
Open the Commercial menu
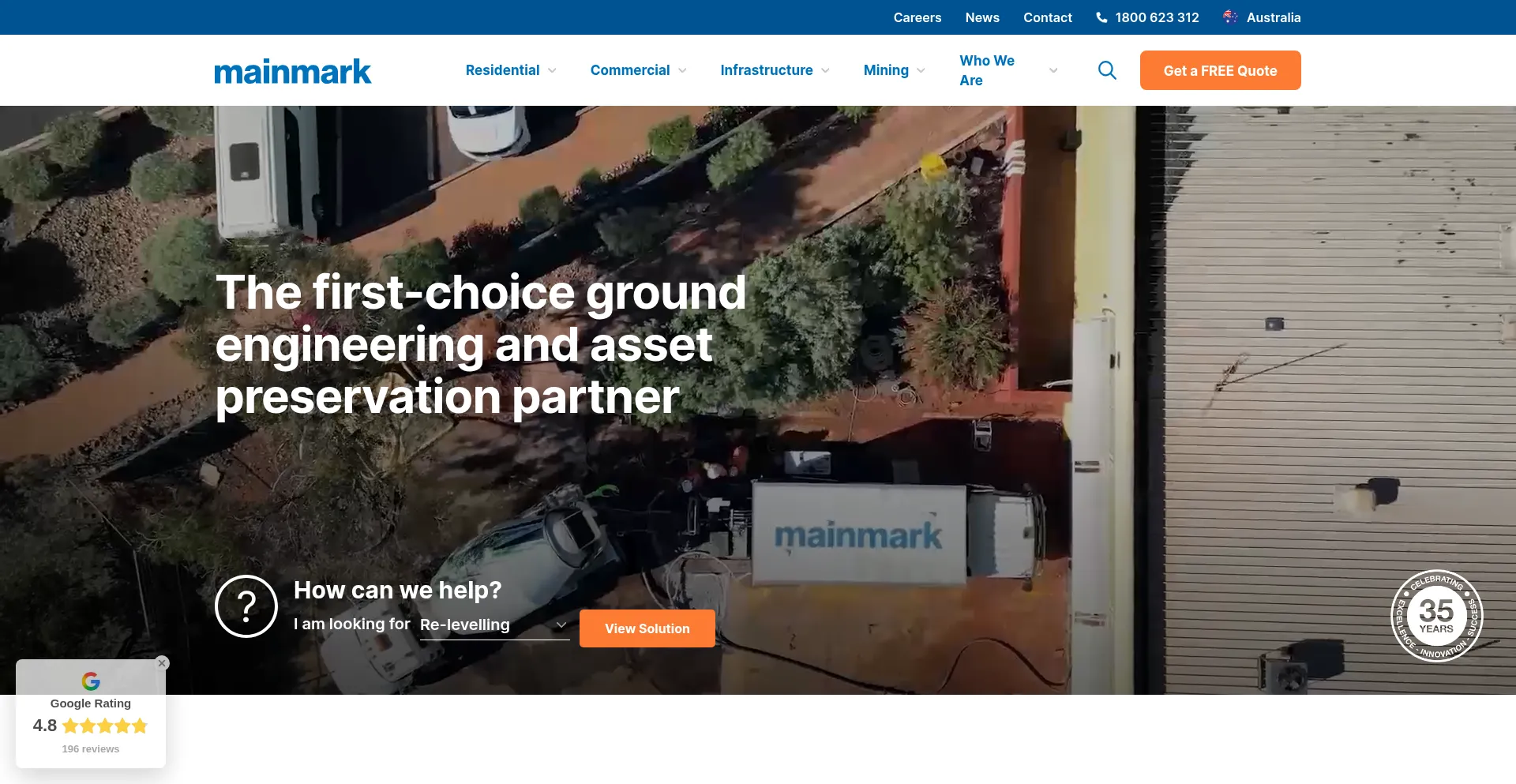[630, 70]
